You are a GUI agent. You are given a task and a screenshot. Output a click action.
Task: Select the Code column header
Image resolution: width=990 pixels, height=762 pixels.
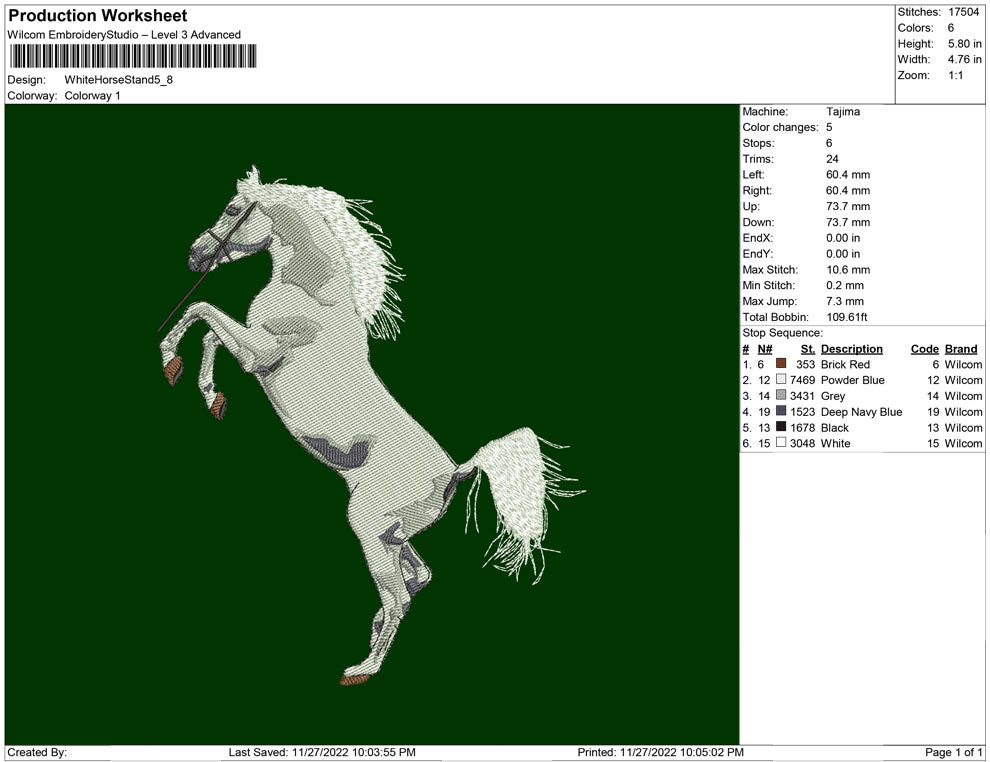(924, 349)
